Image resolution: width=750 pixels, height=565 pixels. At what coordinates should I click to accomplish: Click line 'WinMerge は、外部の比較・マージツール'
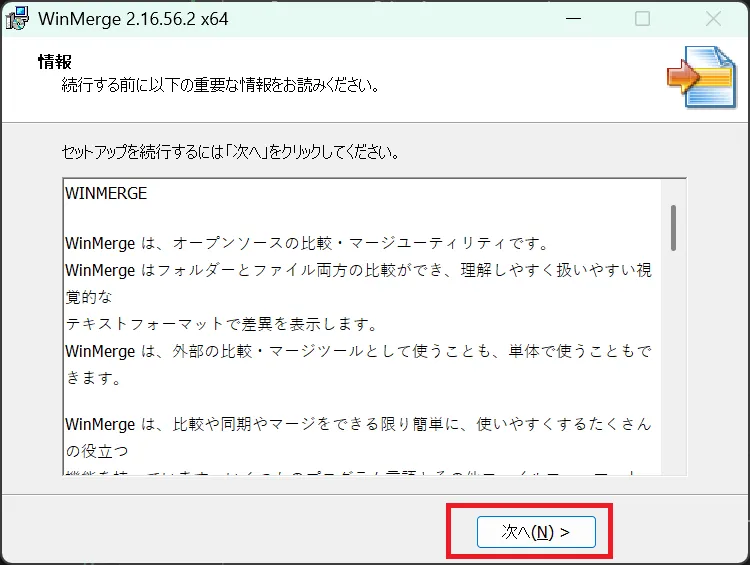pos(358,351)
